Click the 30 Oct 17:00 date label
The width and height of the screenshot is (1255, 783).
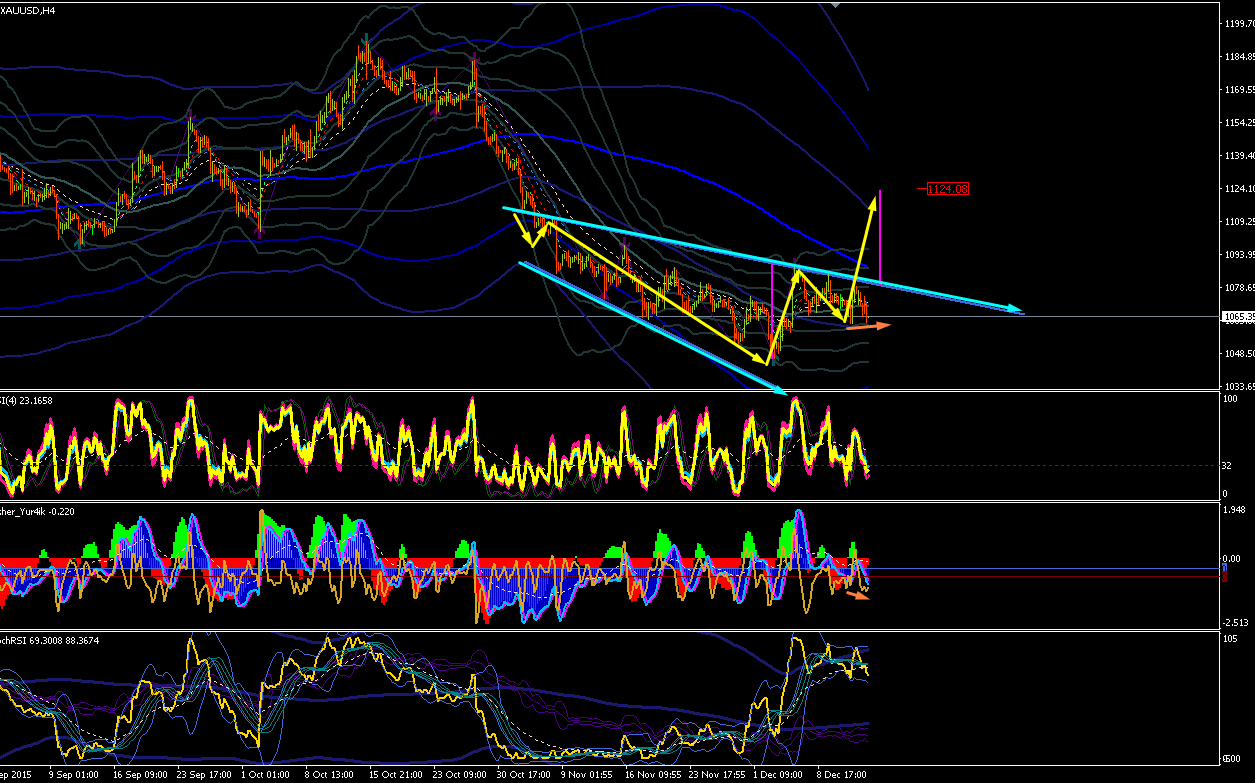pos(521,774)
